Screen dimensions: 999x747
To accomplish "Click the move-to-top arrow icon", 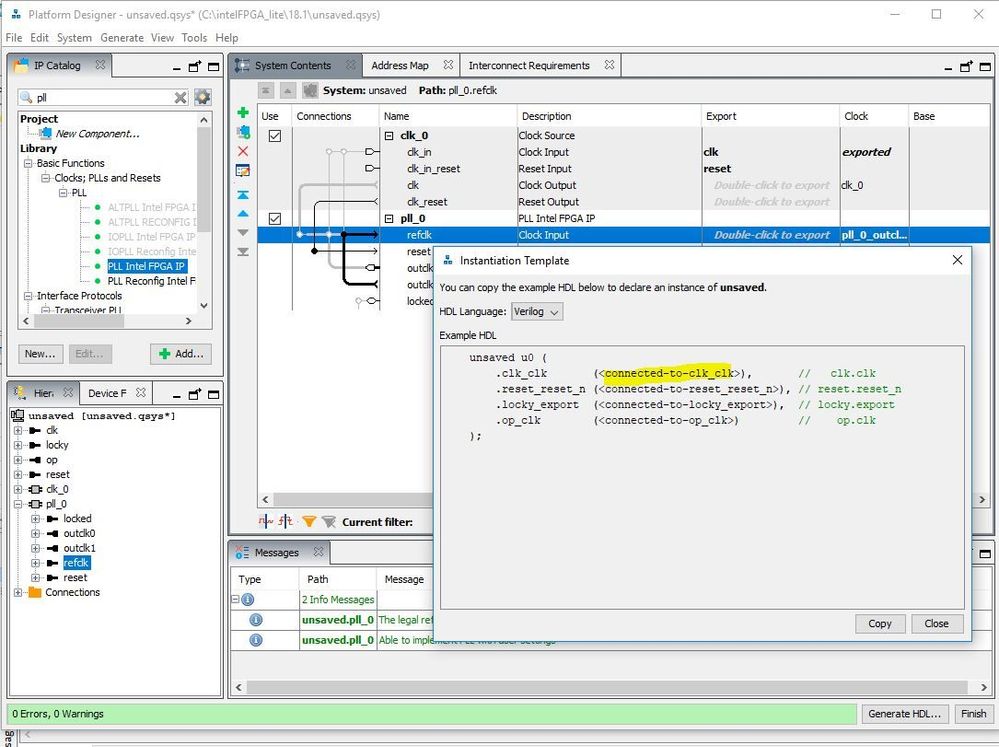I will (243, 195).
